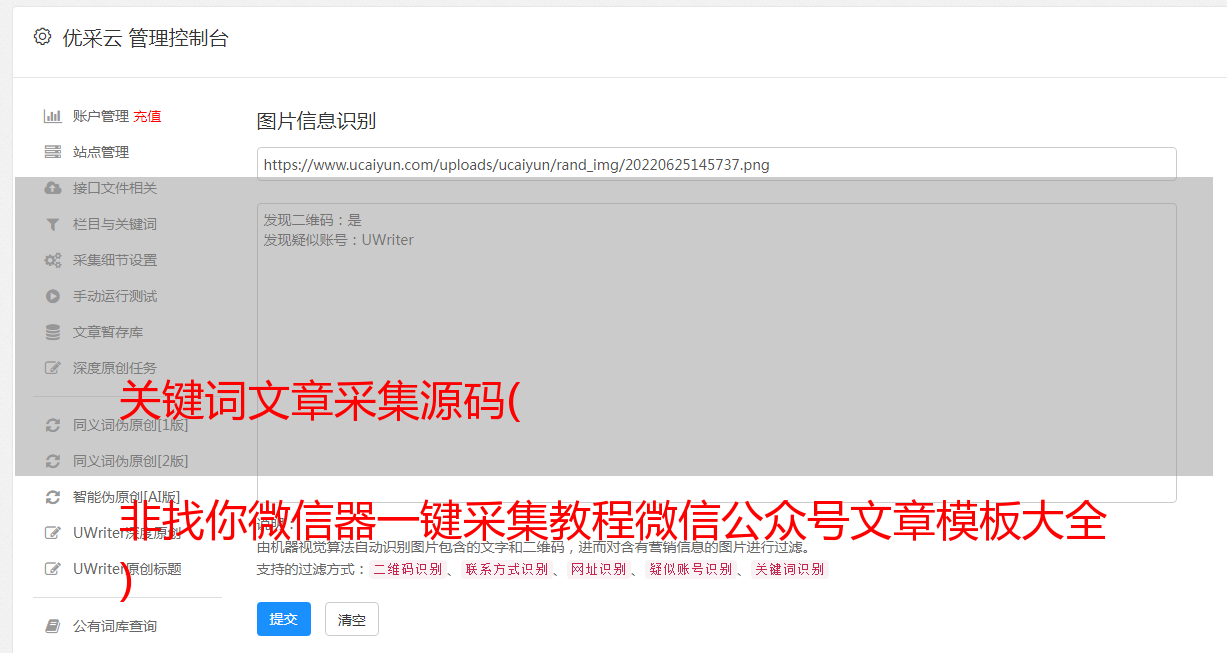Open 智能伪原创[AI版]
This screenshot has width=1227, height=653.
tap(127, 497)
